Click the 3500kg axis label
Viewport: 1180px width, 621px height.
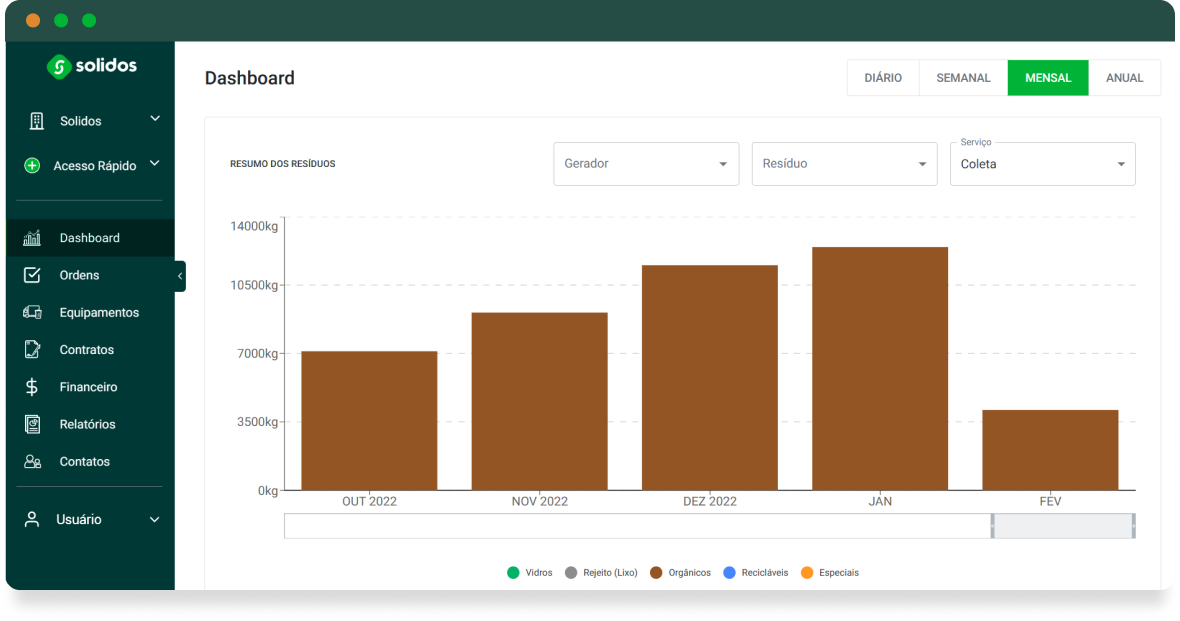257,422
